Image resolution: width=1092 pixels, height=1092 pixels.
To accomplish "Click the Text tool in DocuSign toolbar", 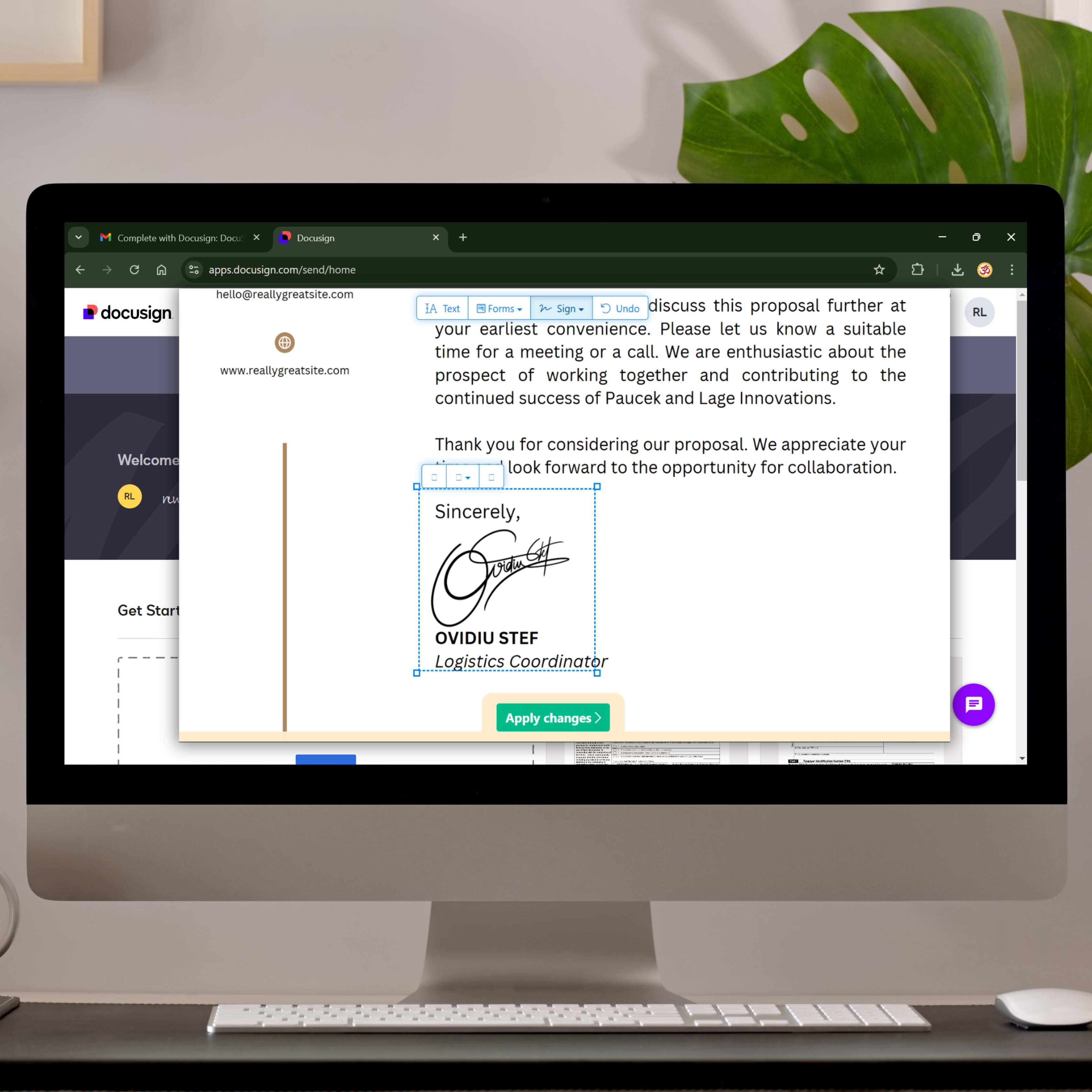I will point(444,308).
